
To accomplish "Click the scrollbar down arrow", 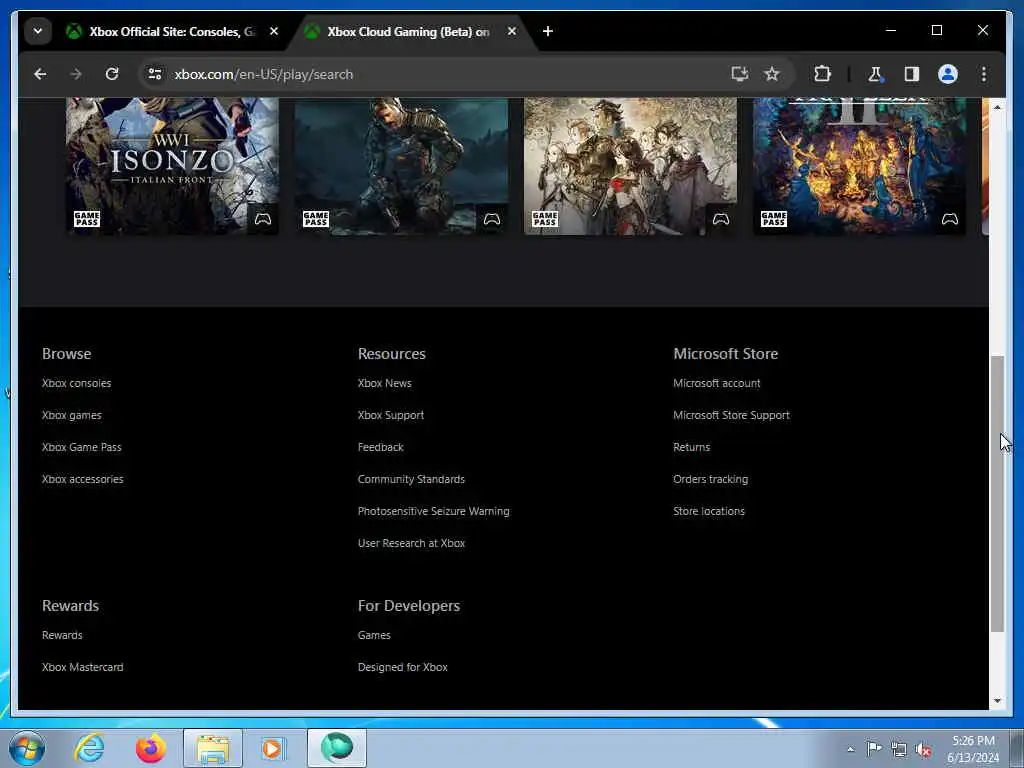I will [997, 701].
